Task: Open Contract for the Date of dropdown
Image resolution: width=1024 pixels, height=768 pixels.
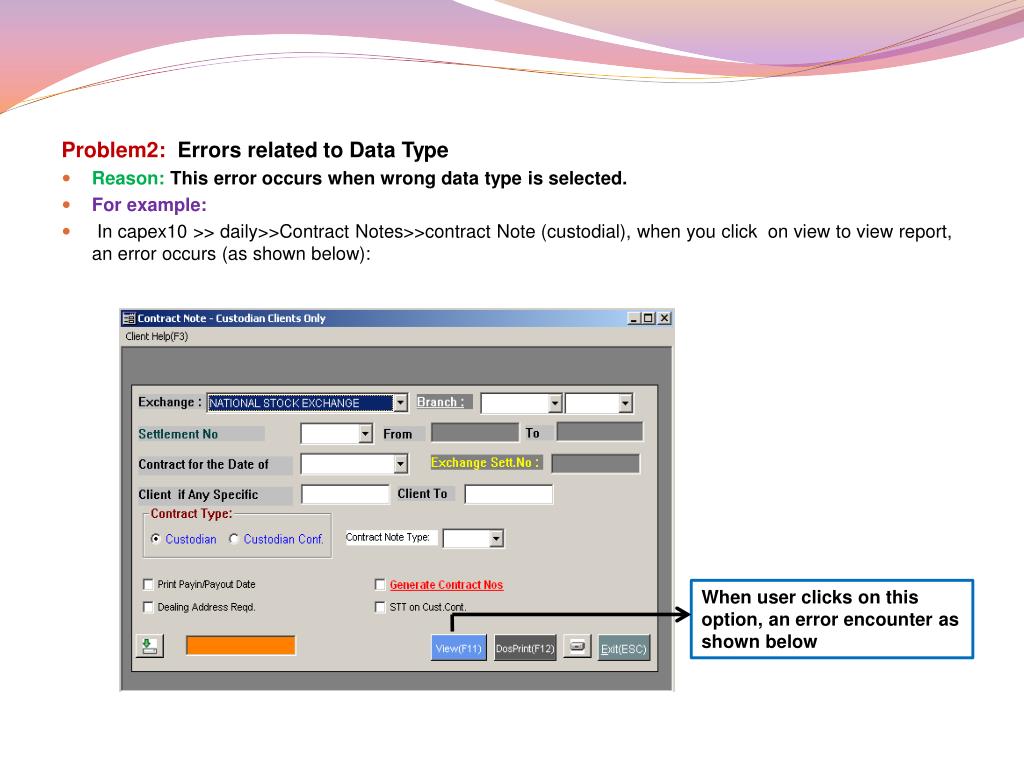Action: [400, 464]
